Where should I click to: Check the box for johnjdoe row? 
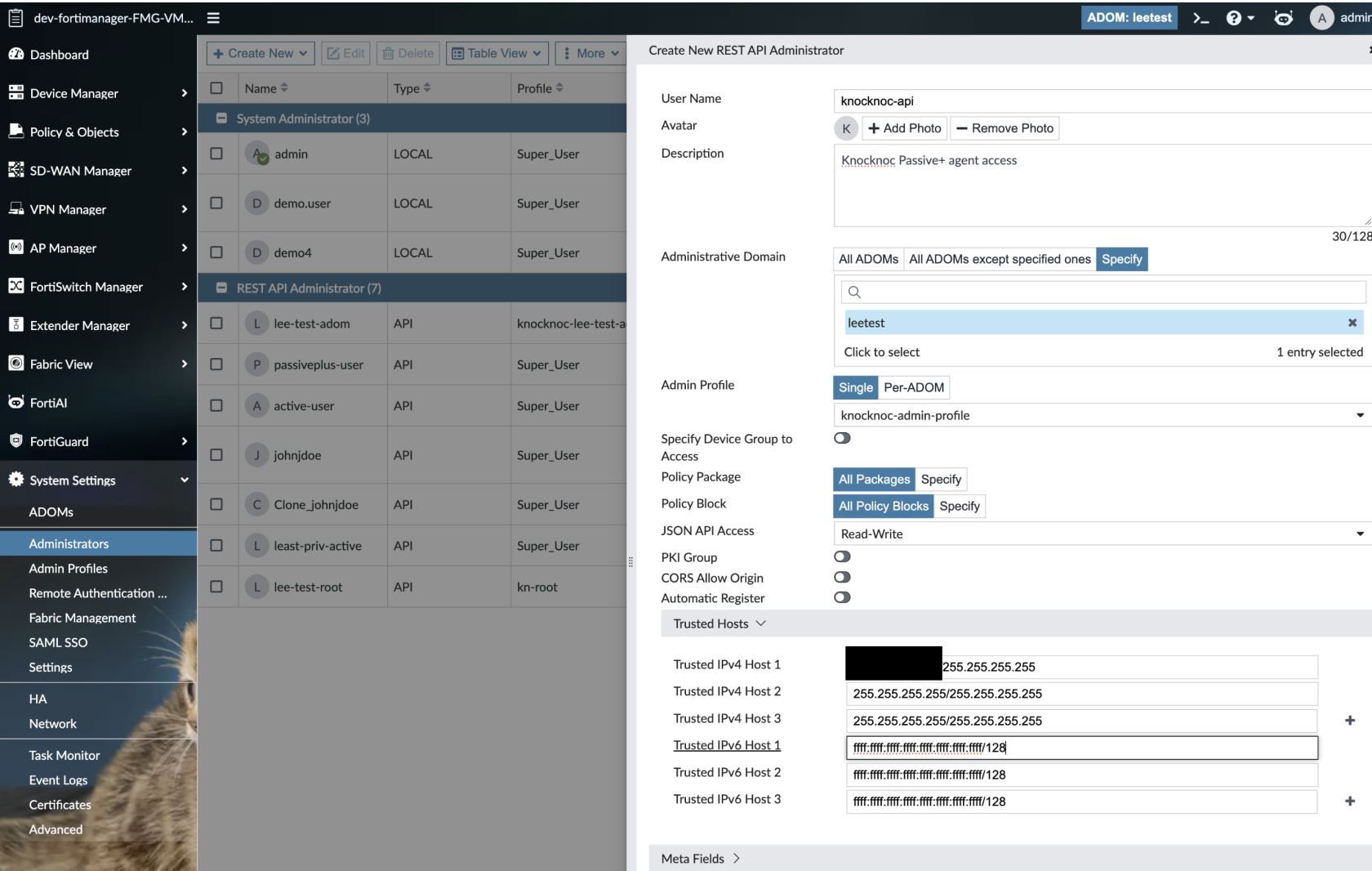click(216, 454)
